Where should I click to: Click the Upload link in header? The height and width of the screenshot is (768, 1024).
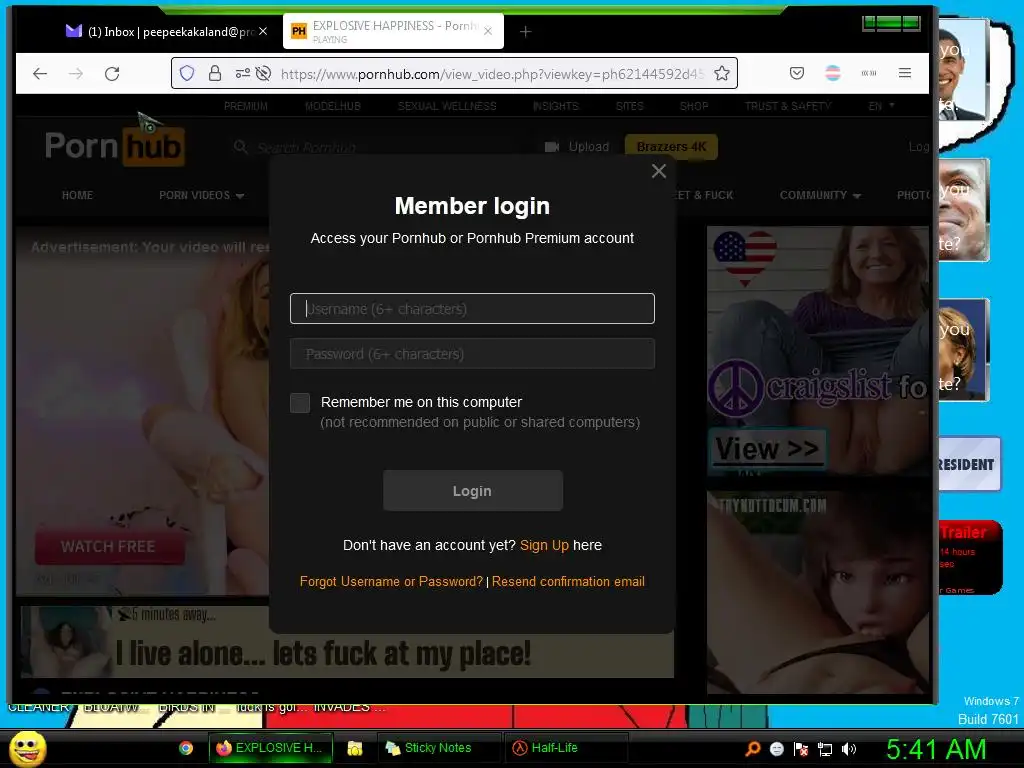[x=588, y=147]
